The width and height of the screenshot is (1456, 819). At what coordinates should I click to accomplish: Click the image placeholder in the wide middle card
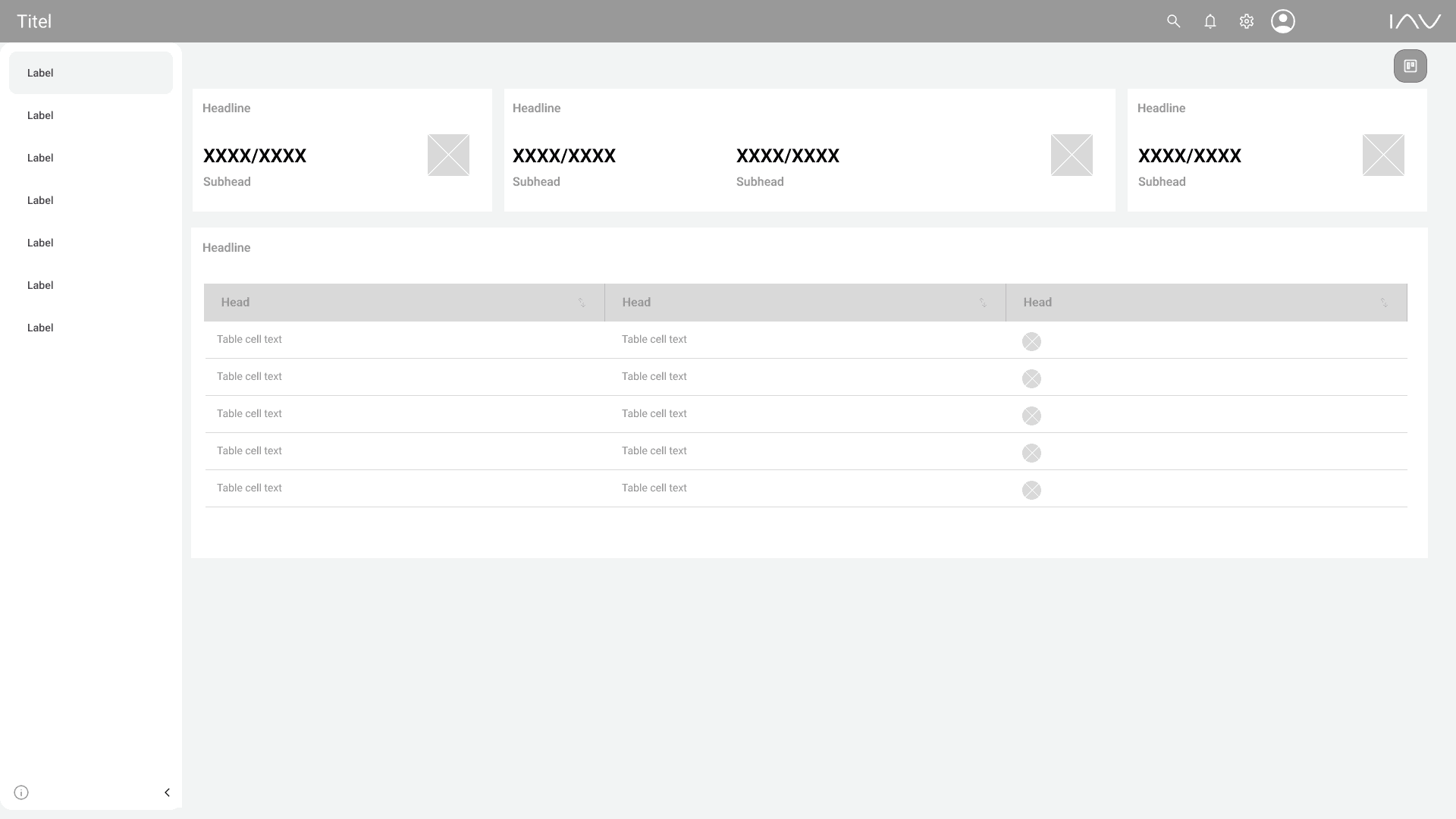click(1072, 155)
